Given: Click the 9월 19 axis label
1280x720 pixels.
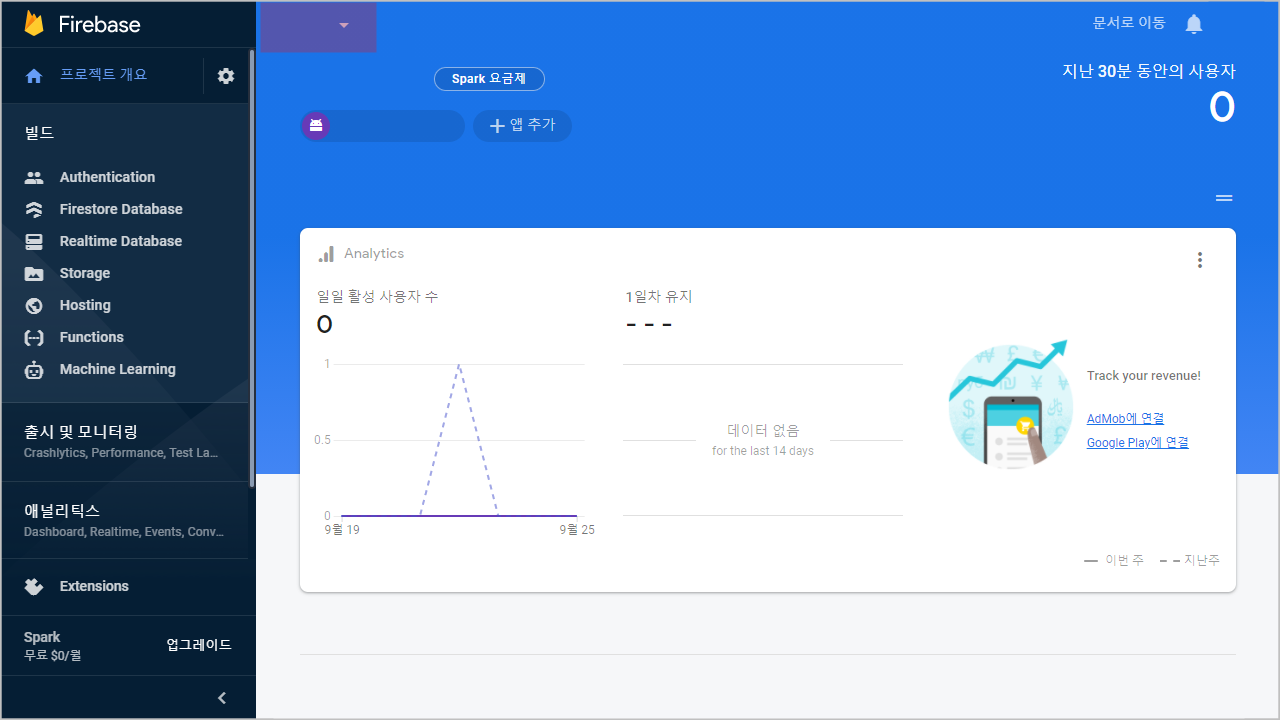Looking at the screenshot, I should 342,530.
